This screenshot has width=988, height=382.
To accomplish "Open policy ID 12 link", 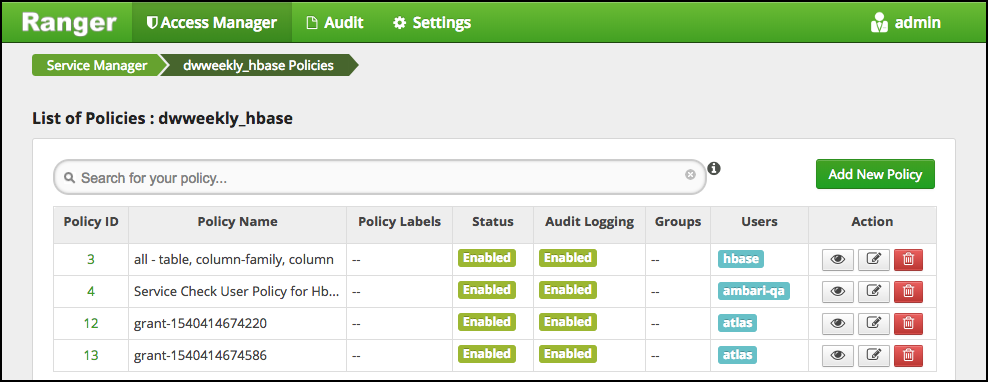I will point(91,323).
